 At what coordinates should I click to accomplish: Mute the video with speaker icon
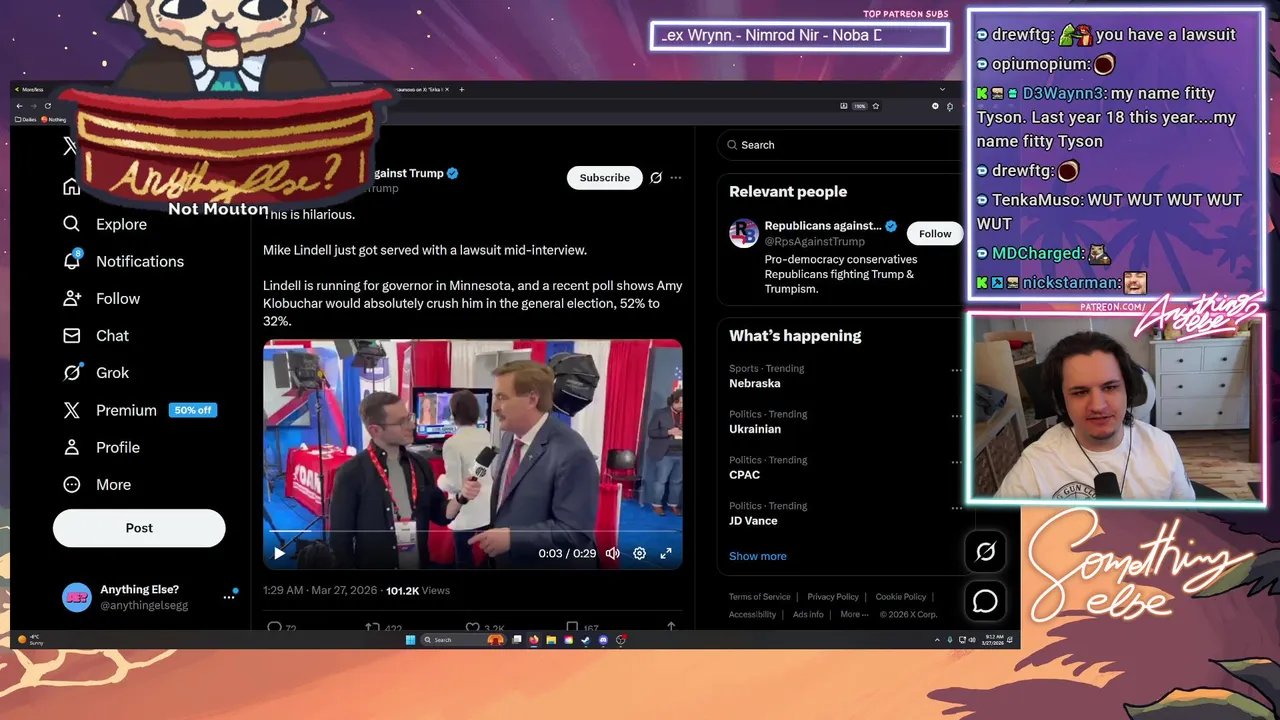613,553
